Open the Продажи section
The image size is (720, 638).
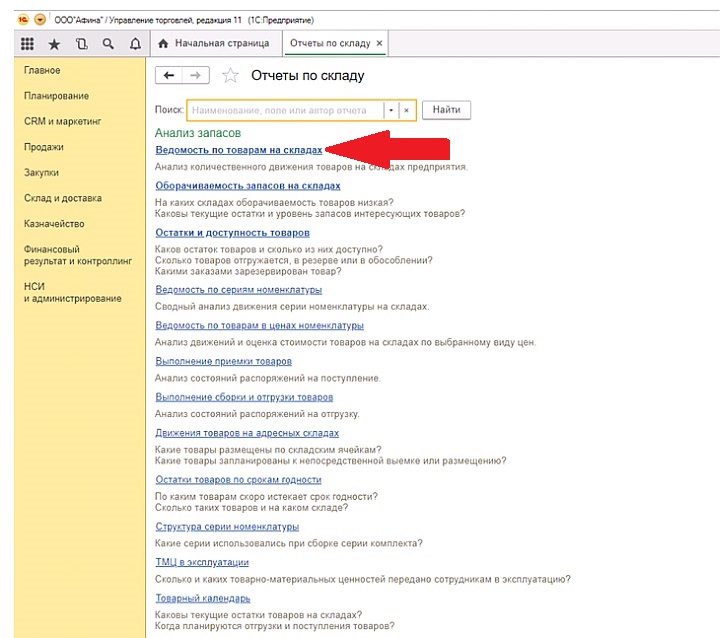(44, 147)
